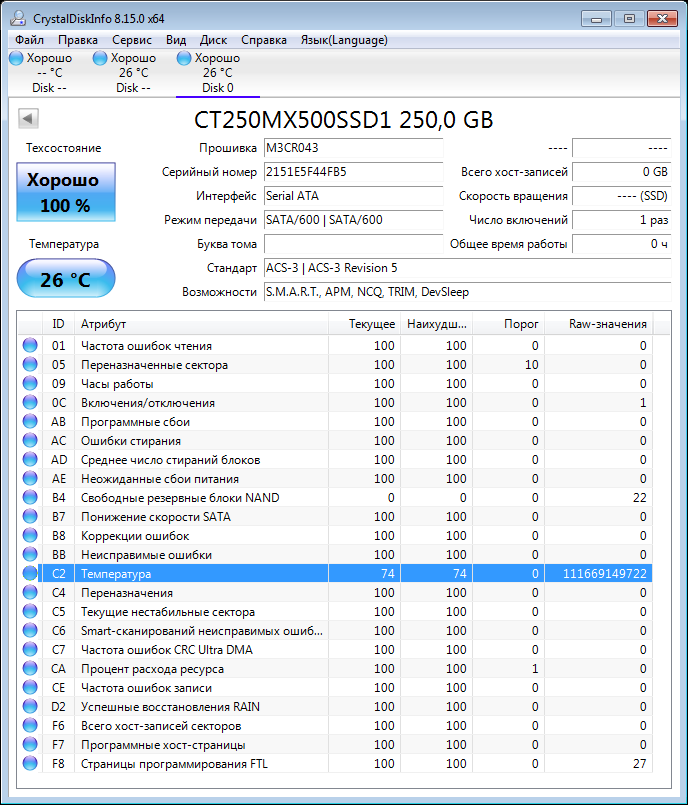Click the Всего хост-записей value 0 GB

(x=621, y=172)
